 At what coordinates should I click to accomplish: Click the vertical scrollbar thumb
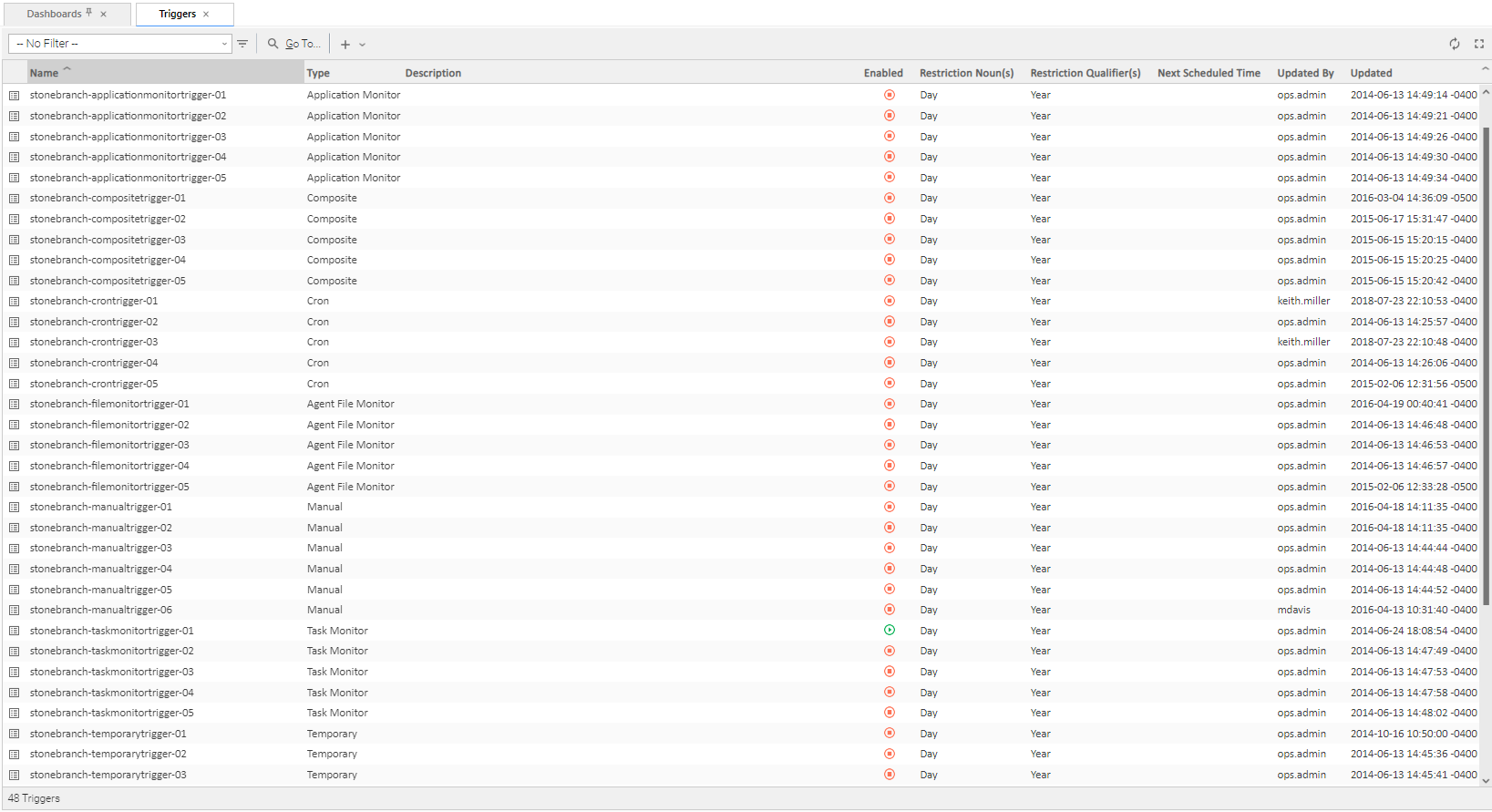coord(1486,365)
